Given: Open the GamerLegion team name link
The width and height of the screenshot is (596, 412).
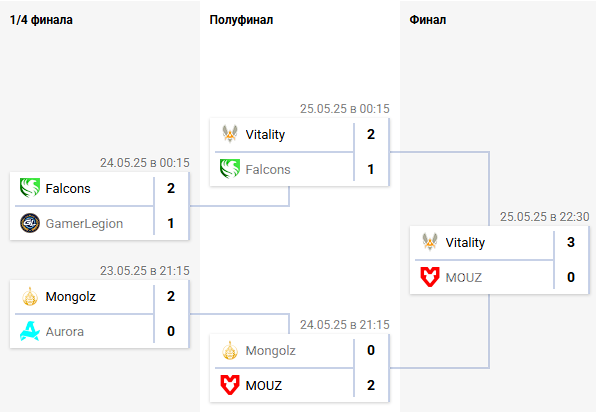Looking at the screenshot, I should coord(84,223).
